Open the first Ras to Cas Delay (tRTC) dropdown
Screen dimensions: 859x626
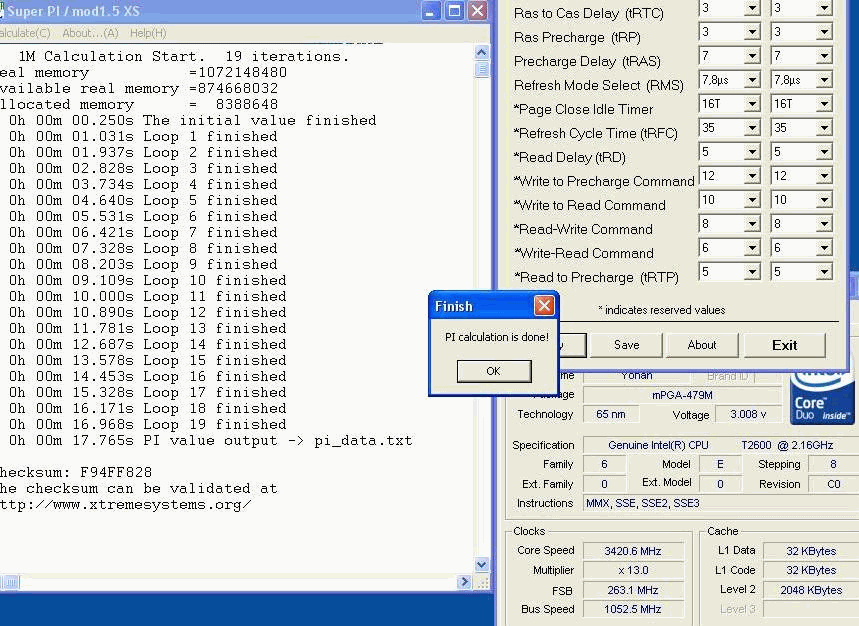(752, 8)
